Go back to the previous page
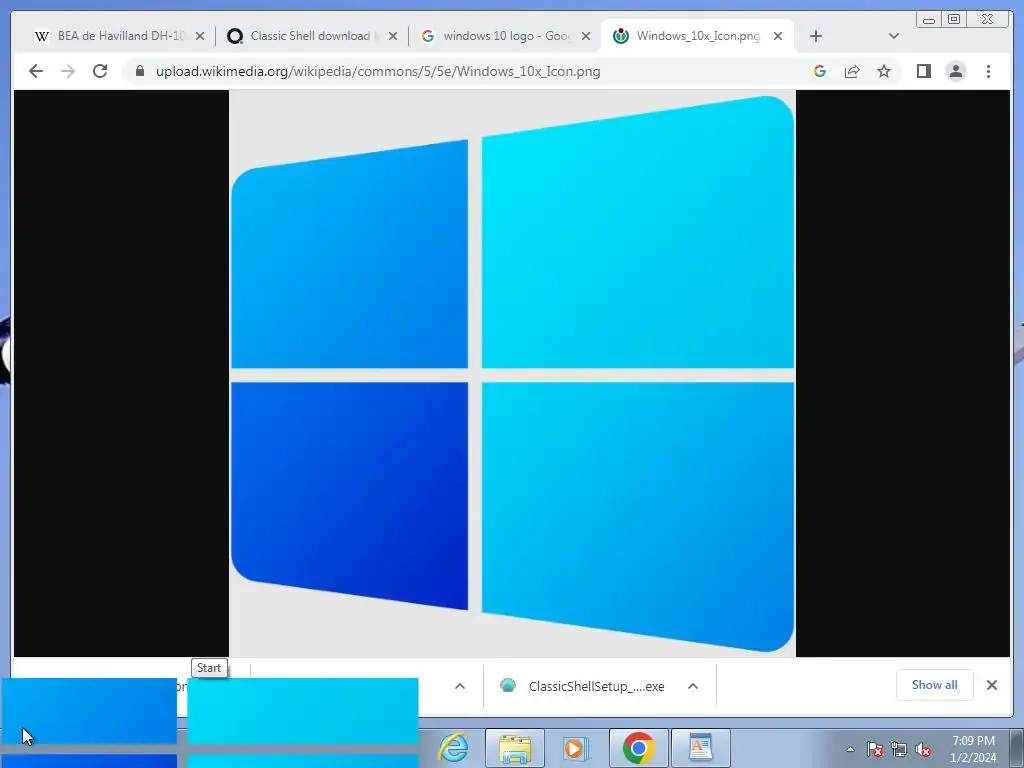The height and width of the screenshot is (768, 1024). 36,71
